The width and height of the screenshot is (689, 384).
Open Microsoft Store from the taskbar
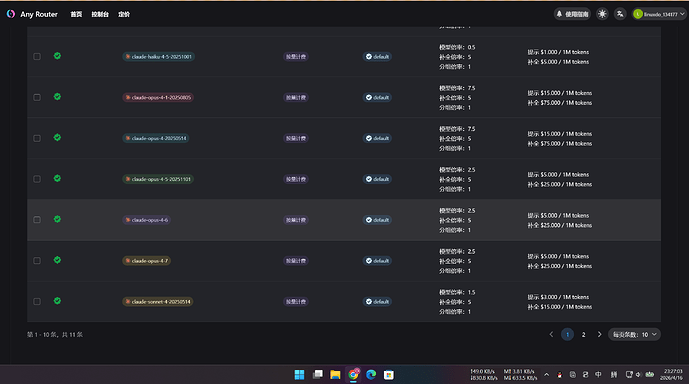point(389,375)
